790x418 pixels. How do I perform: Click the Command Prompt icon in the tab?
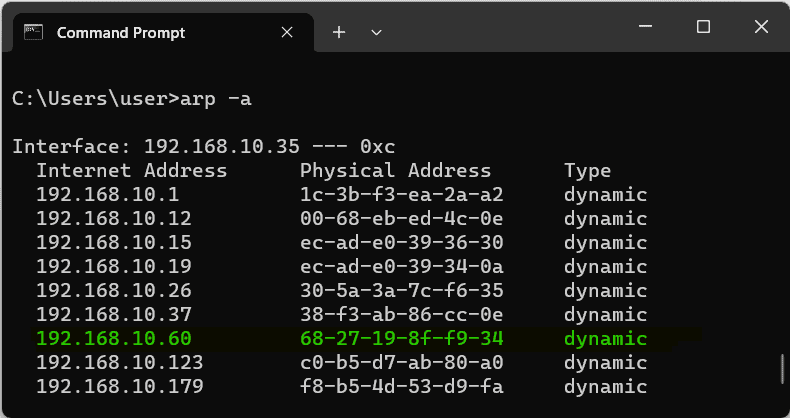tap(34, 32)
